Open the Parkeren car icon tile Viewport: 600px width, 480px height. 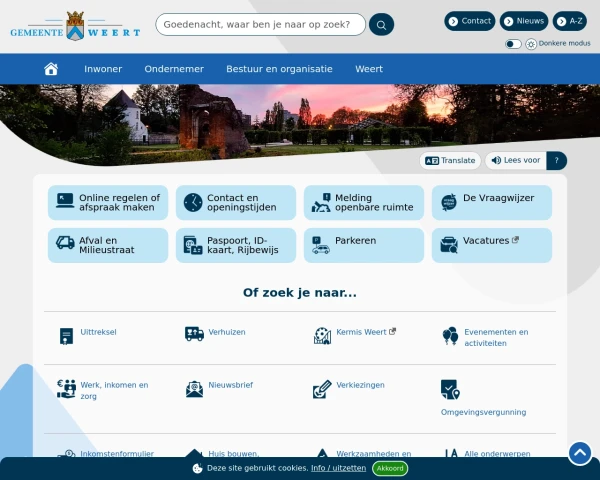[364, 245]
